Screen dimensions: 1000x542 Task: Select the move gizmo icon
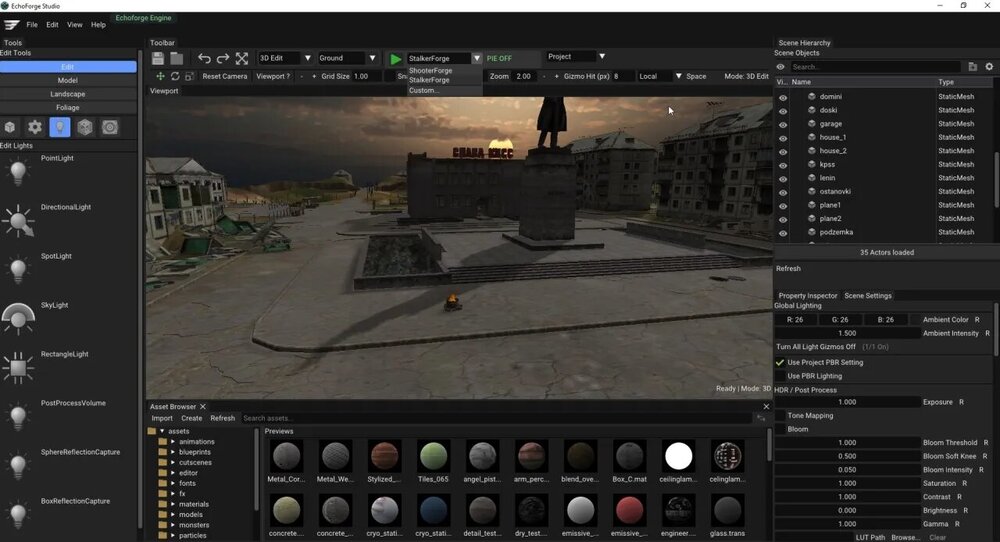point(160,76)
